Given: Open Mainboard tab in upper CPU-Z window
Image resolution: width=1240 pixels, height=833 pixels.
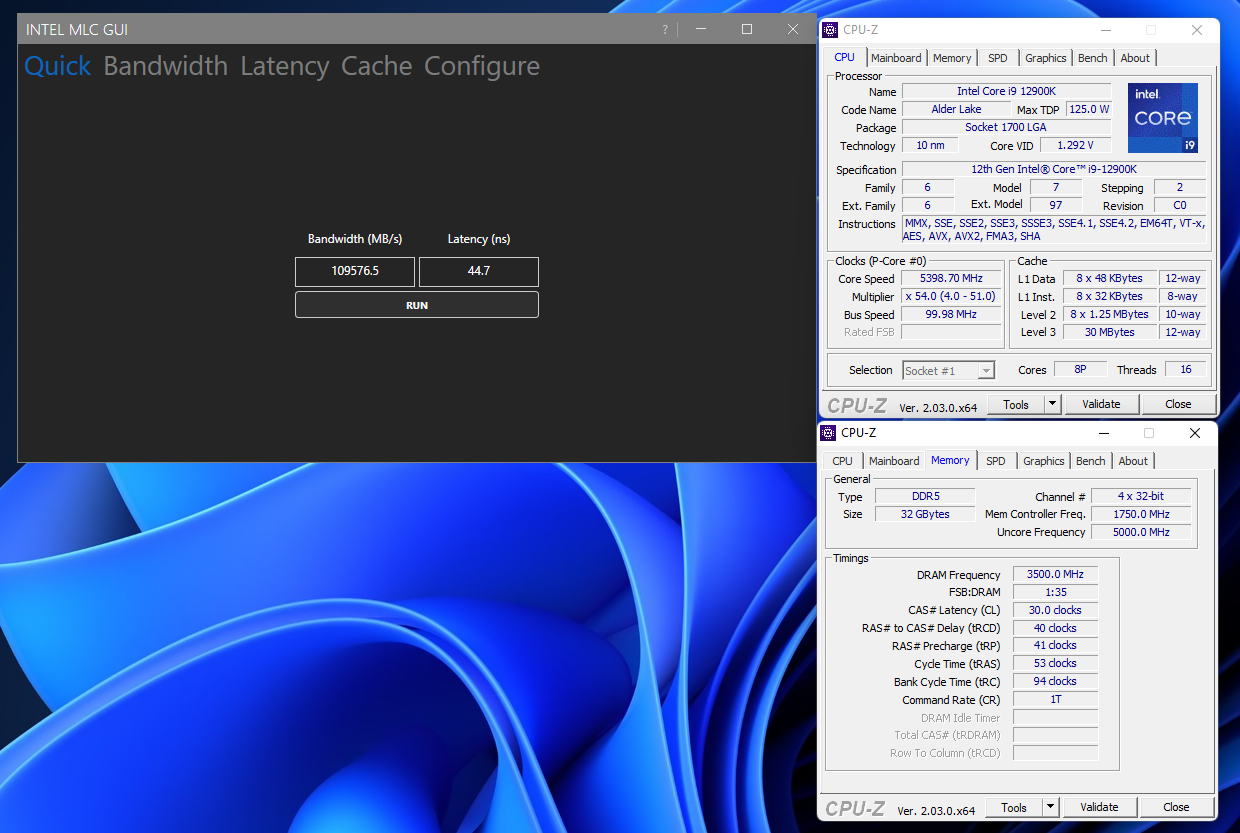Looking at the screenshot, I should pos(896,58).
